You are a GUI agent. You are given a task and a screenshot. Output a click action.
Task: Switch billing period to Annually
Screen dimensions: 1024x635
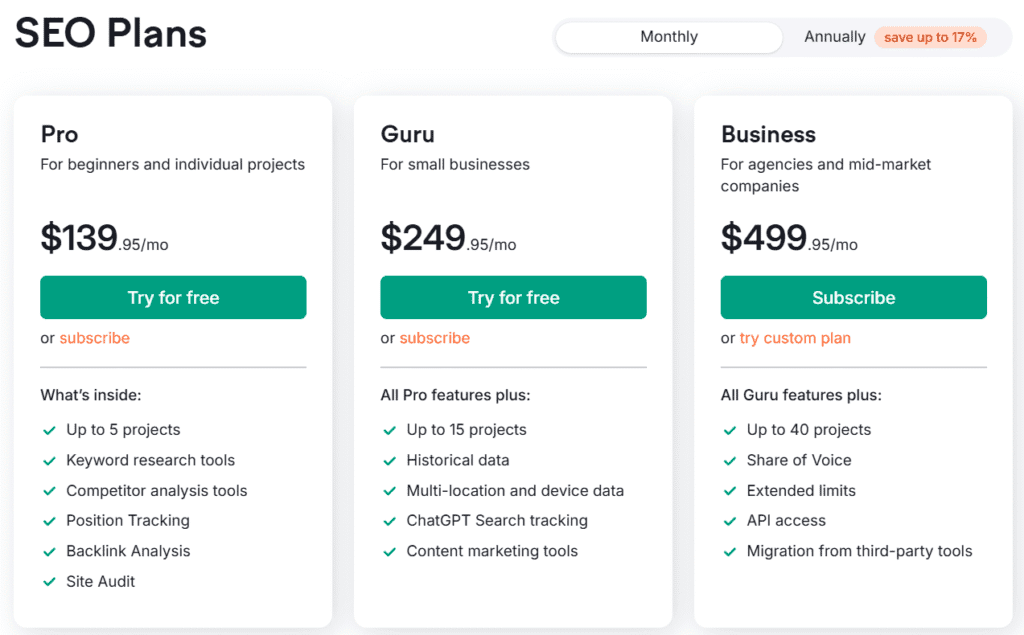[x=834, y=36]
